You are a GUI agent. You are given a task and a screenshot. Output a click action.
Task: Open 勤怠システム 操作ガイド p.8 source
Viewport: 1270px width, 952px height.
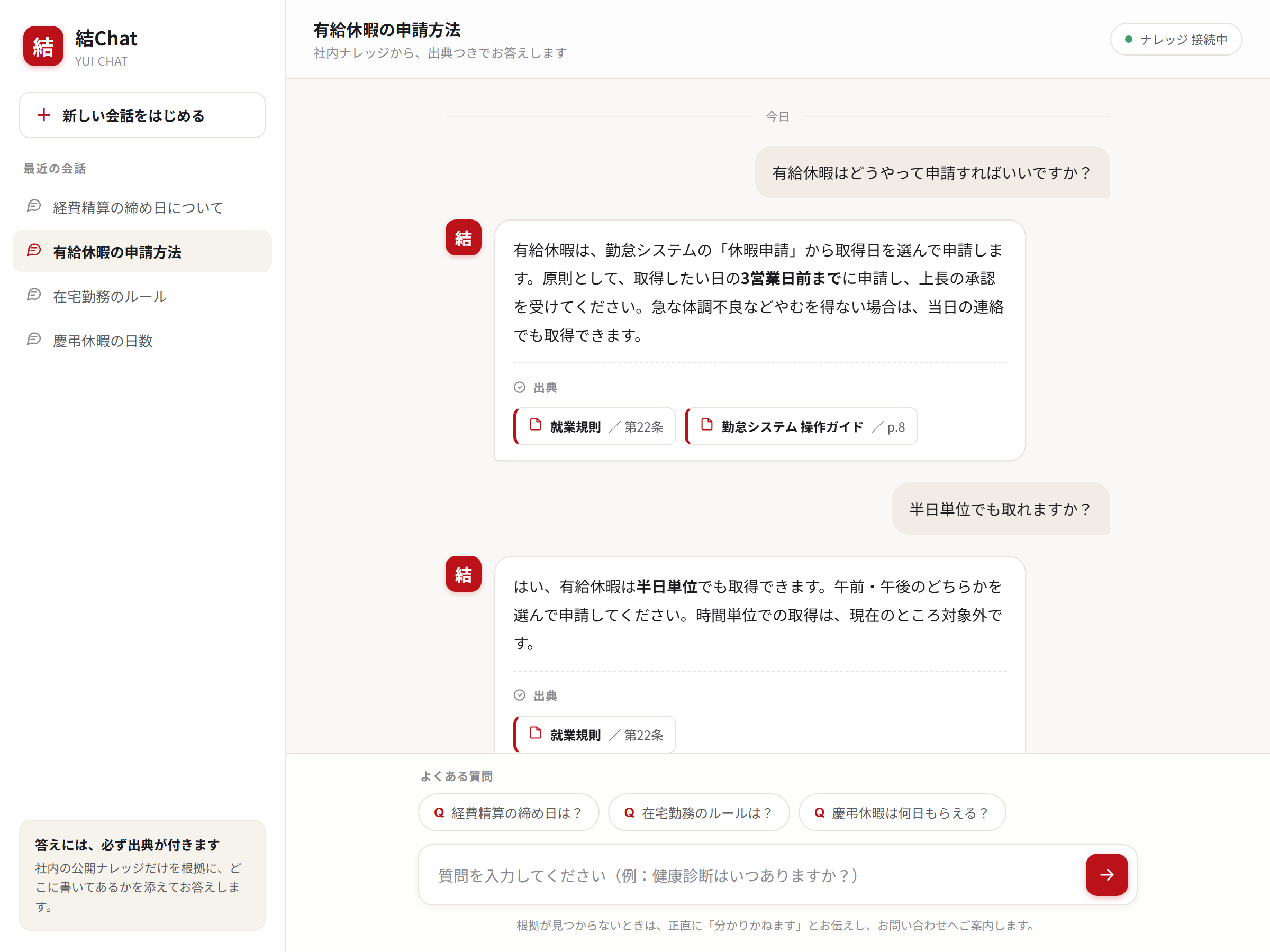pos(802,426)
